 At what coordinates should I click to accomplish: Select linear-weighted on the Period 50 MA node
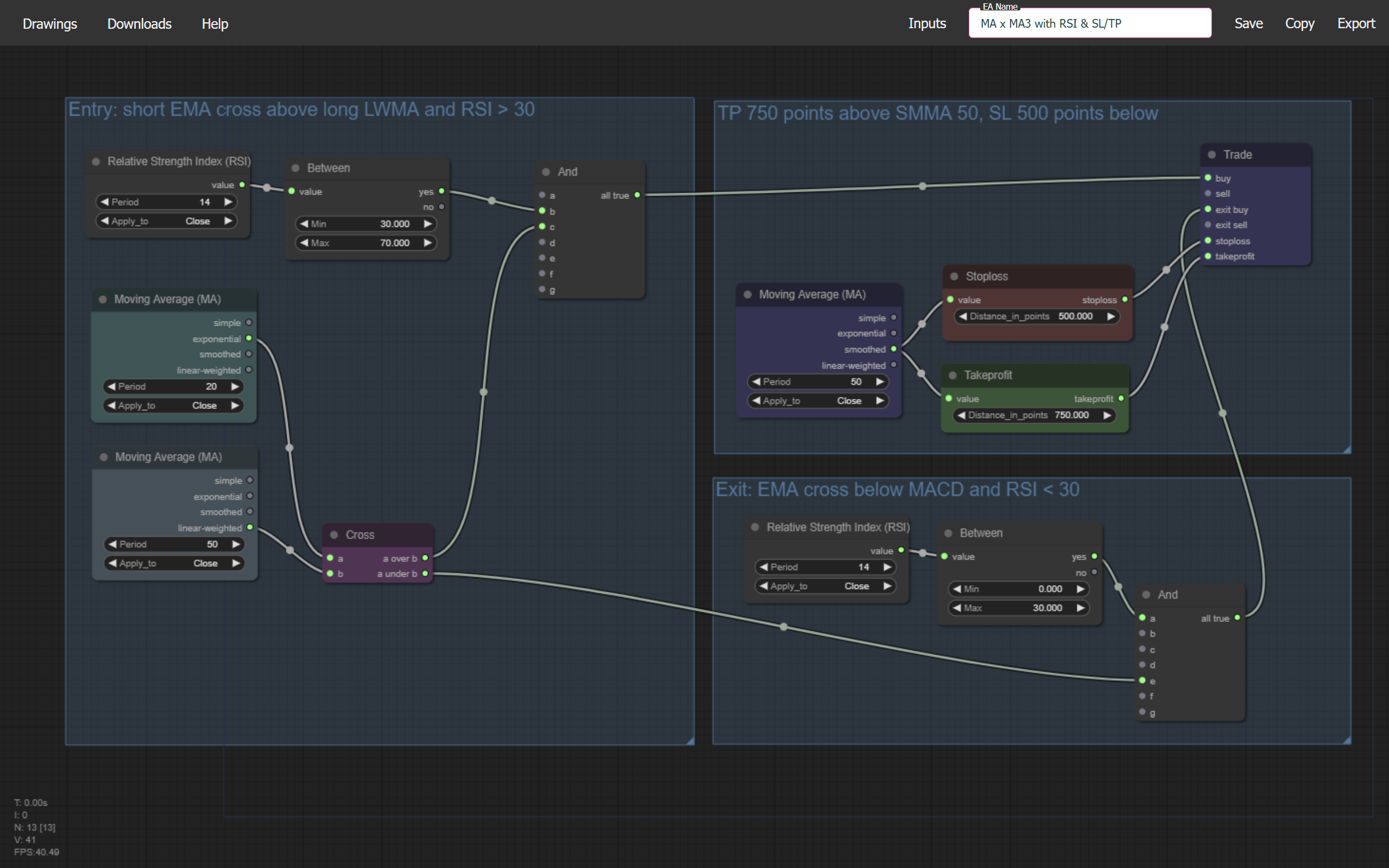pyautogui.click(x=250, y=527)
